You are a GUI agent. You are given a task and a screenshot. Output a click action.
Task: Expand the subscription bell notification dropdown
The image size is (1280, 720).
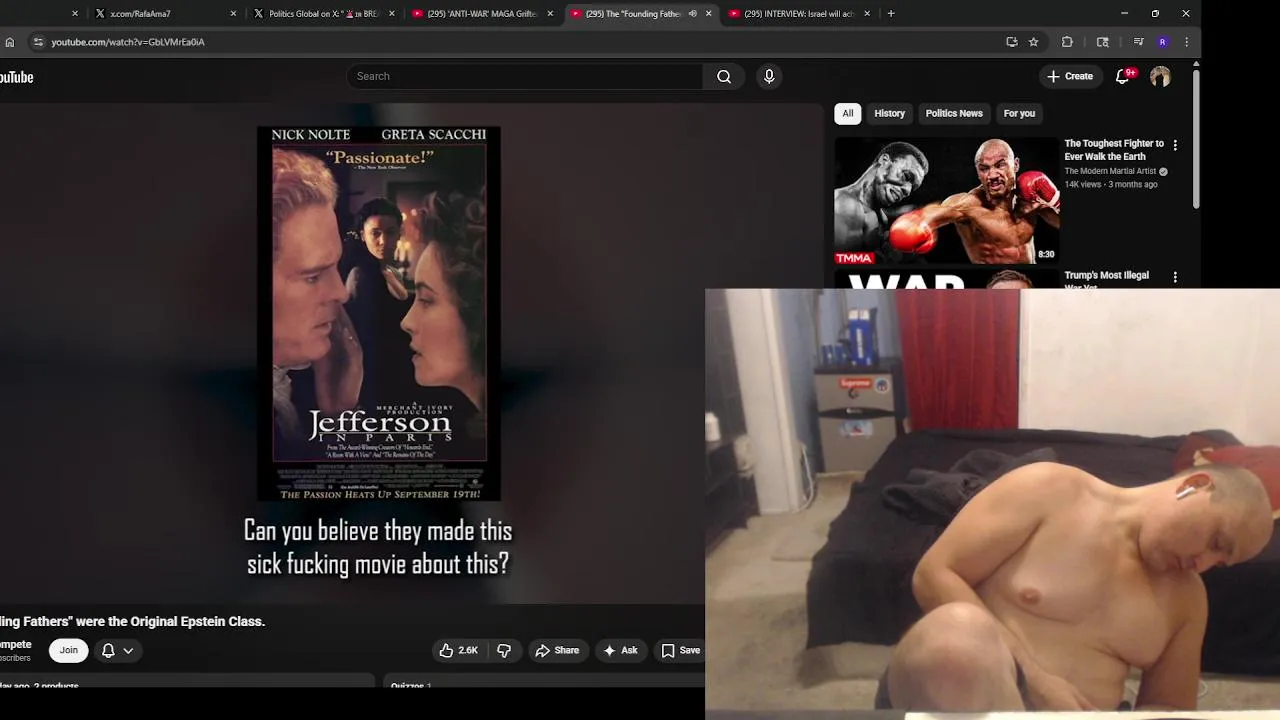118,650
